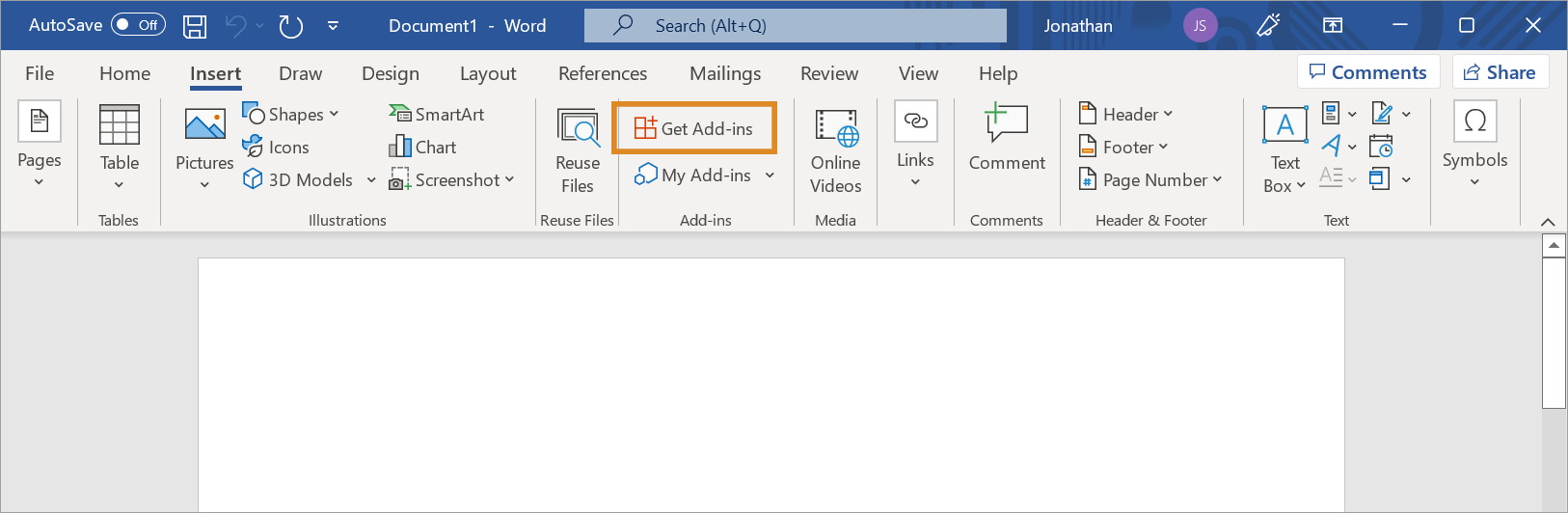This screenshot has height=513, width=1568.
Task: Select the Insert tab
Action: click(x=215, y=73)
